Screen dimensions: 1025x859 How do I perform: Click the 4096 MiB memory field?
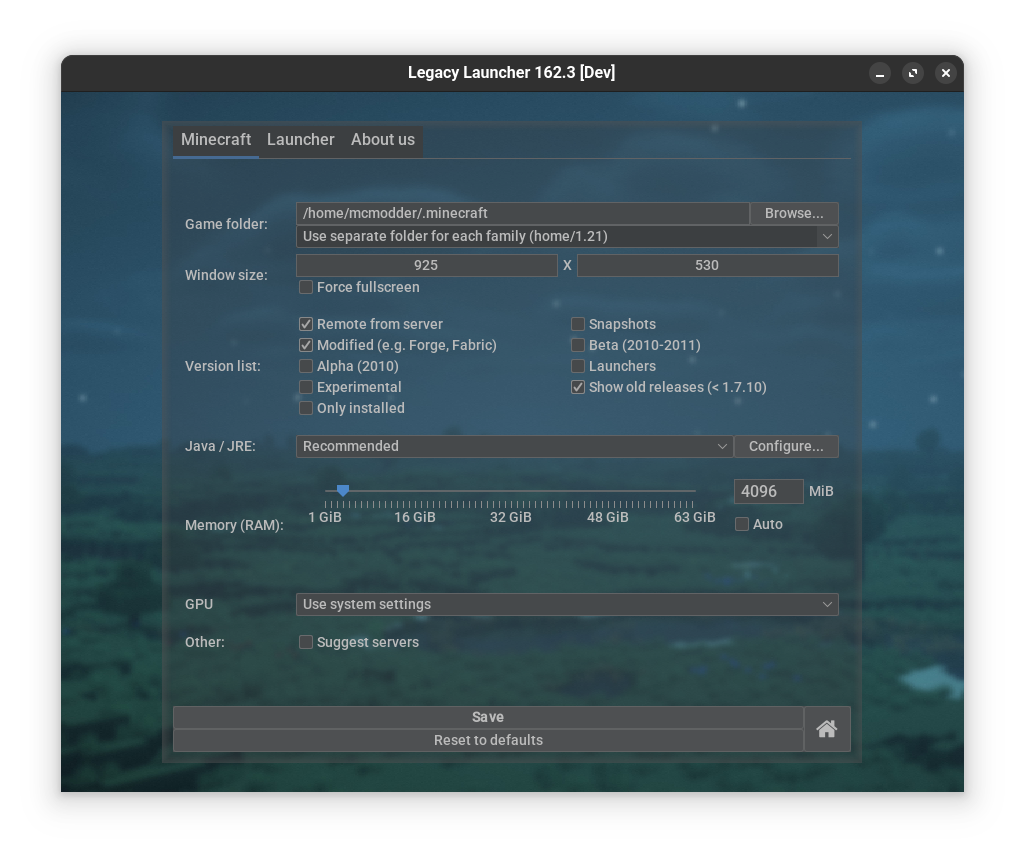point(768,492)
